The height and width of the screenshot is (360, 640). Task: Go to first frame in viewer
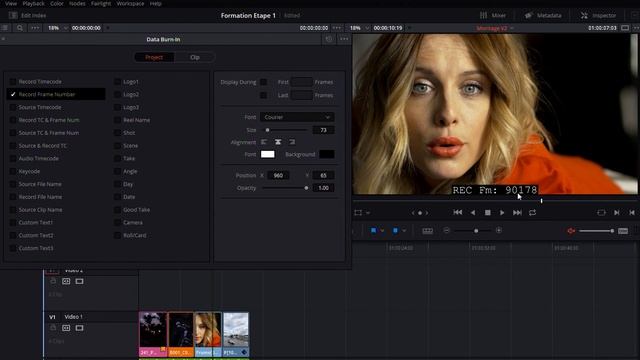pos(458,212)
